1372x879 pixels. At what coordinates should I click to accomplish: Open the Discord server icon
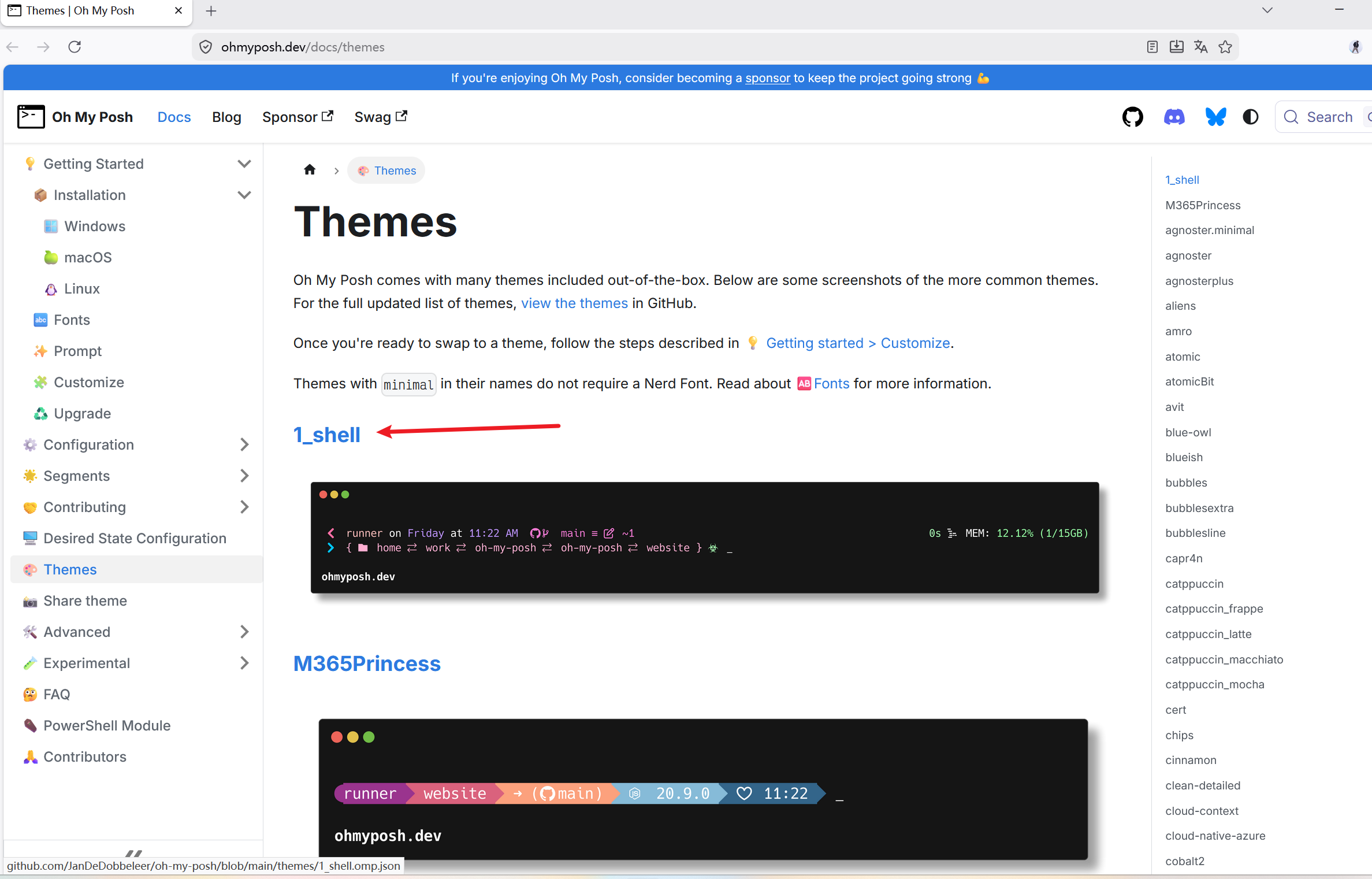pyautogui.click(x=1174, y=117)
